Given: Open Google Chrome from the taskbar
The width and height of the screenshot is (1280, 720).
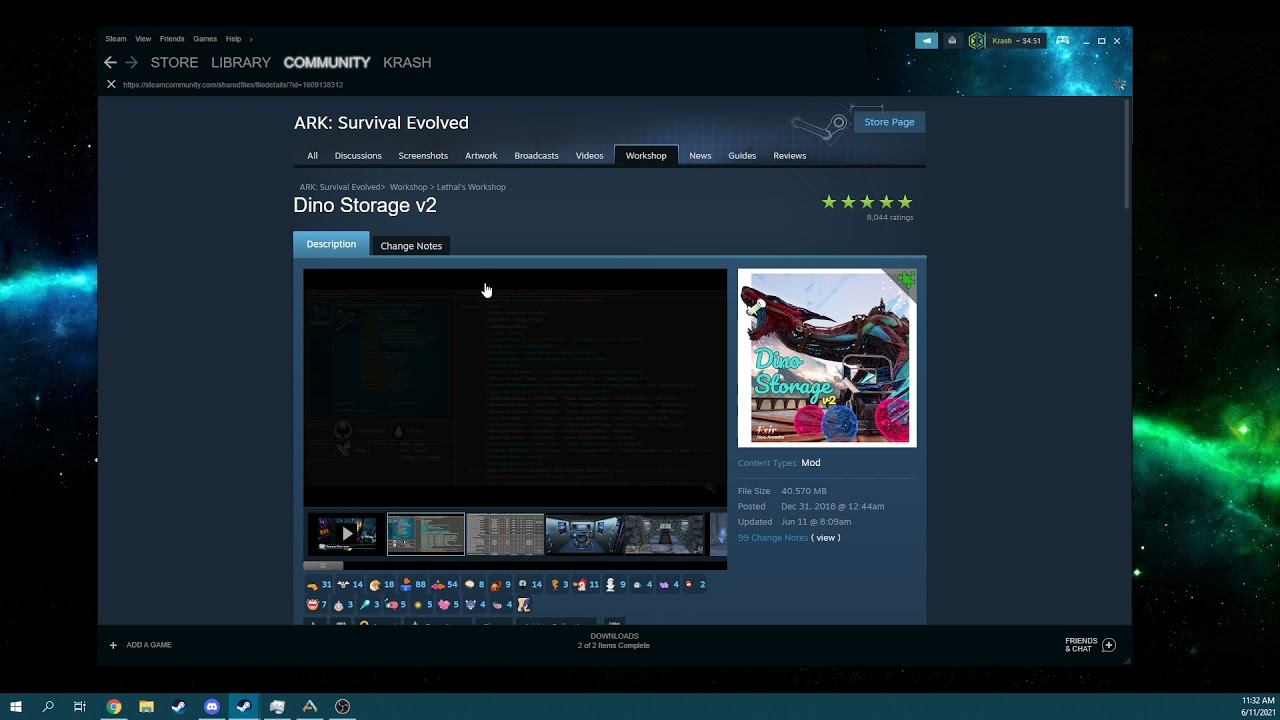Looking at the screenshot, I should coord(114,706).
